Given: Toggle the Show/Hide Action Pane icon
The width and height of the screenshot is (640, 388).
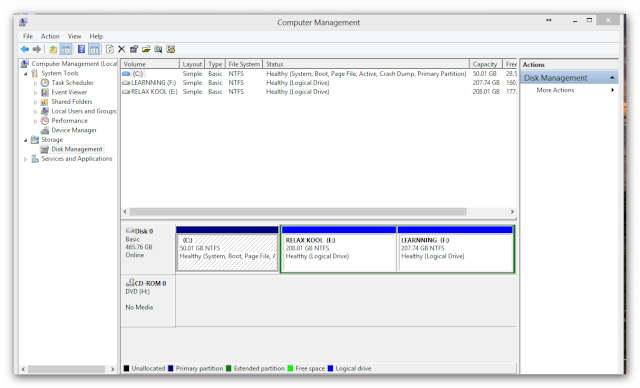Looking at the screenshot, I should (94, 49).
